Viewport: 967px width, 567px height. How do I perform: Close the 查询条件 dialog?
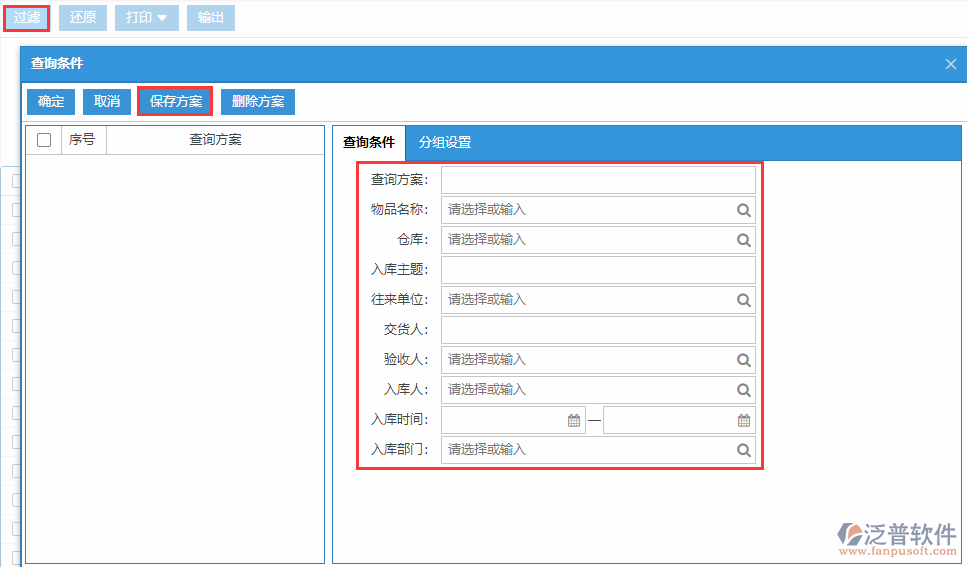[950, 64]
